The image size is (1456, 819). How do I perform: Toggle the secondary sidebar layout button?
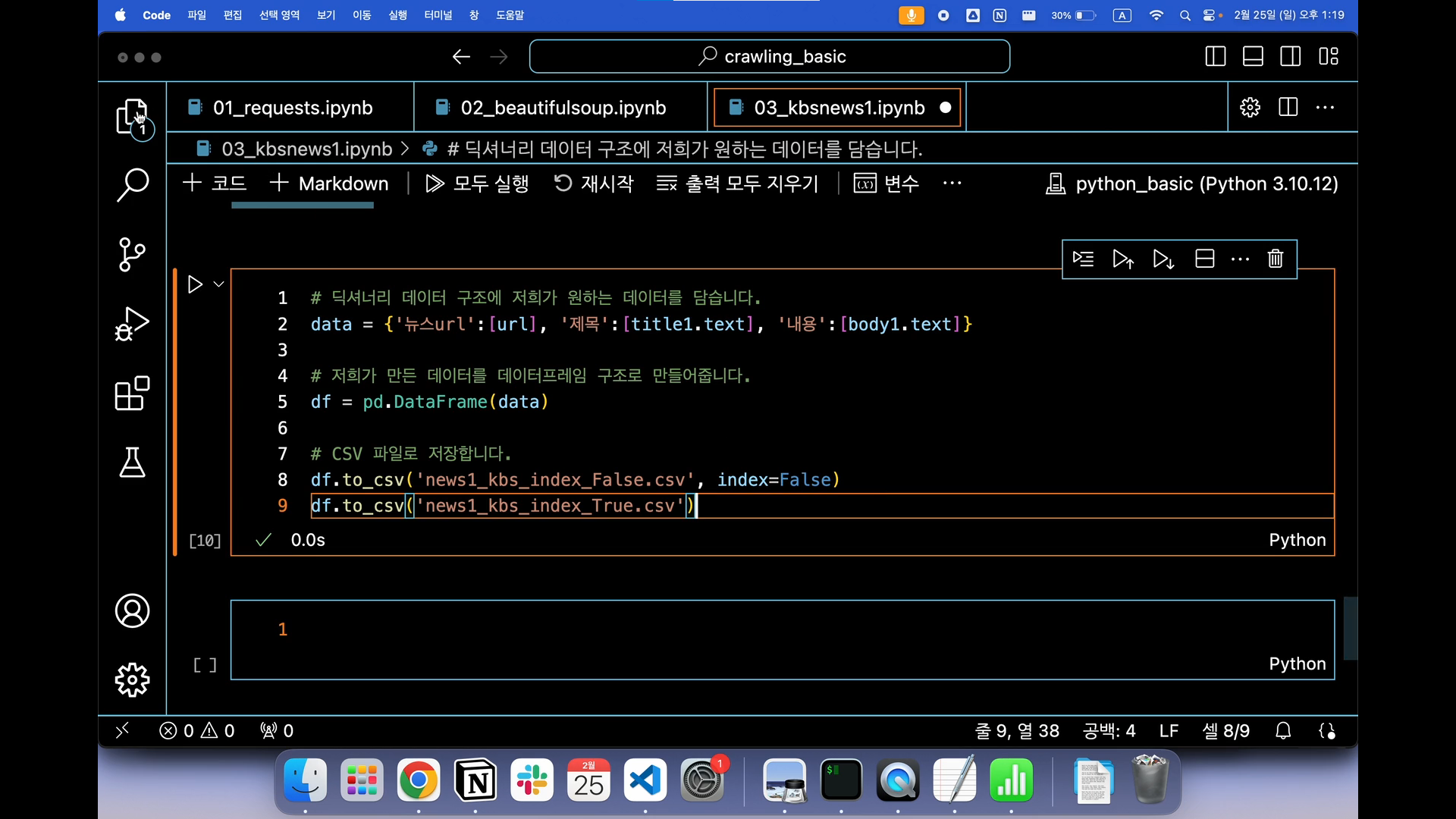tap(1290, 57)
